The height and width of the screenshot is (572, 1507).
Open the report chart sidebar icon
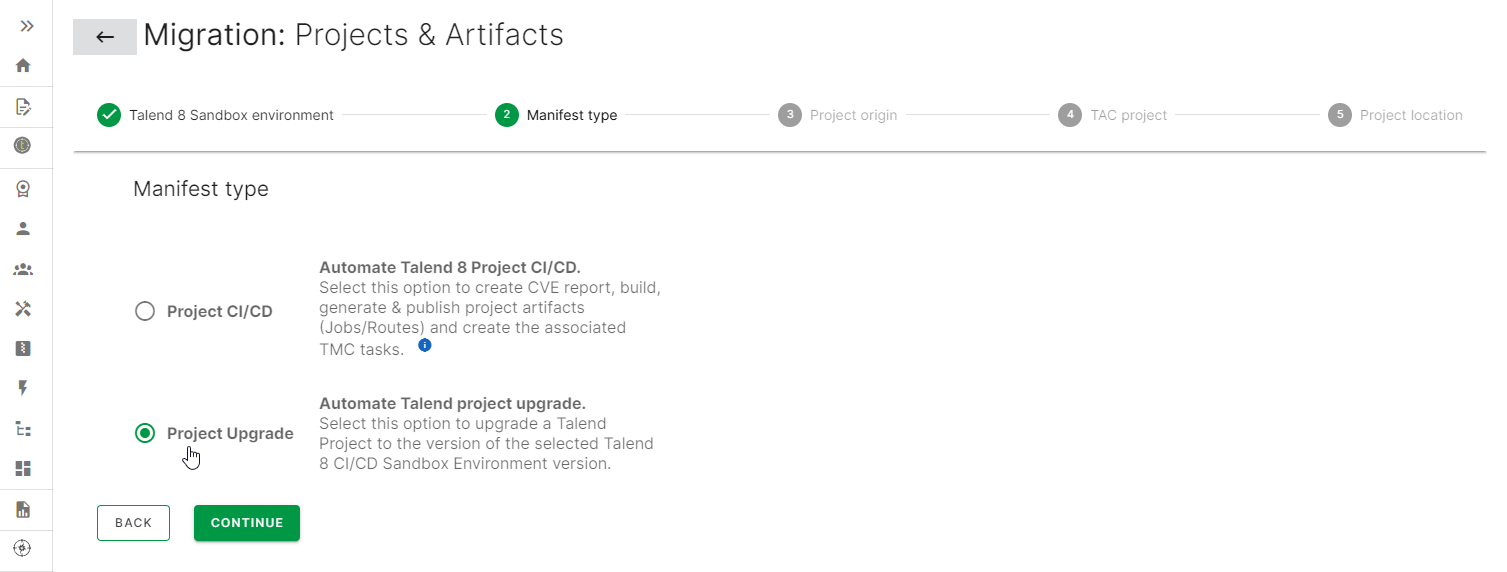tap(23, 510)
